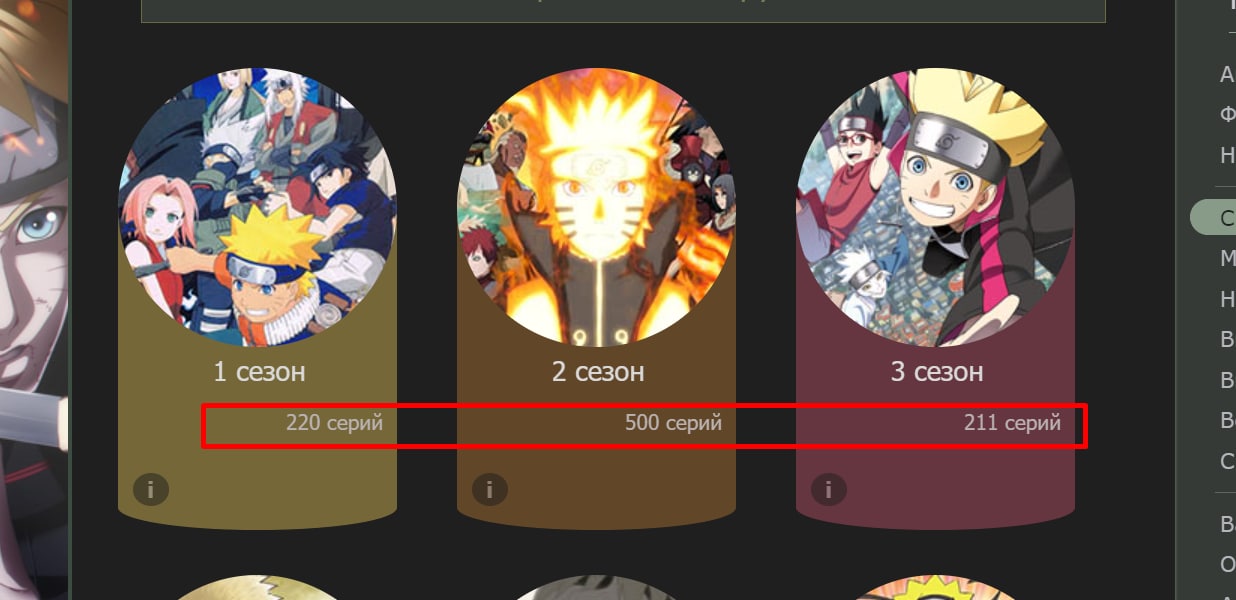The image size is (1236, 600).
Task: Open the "2 сезон" title link
Action: click(x=598, y=372)
